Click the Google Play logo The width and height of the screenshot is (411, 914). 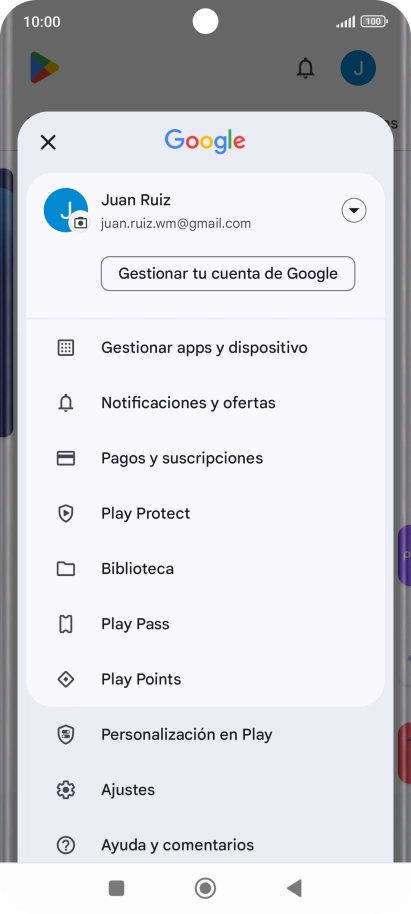(44, 68)
